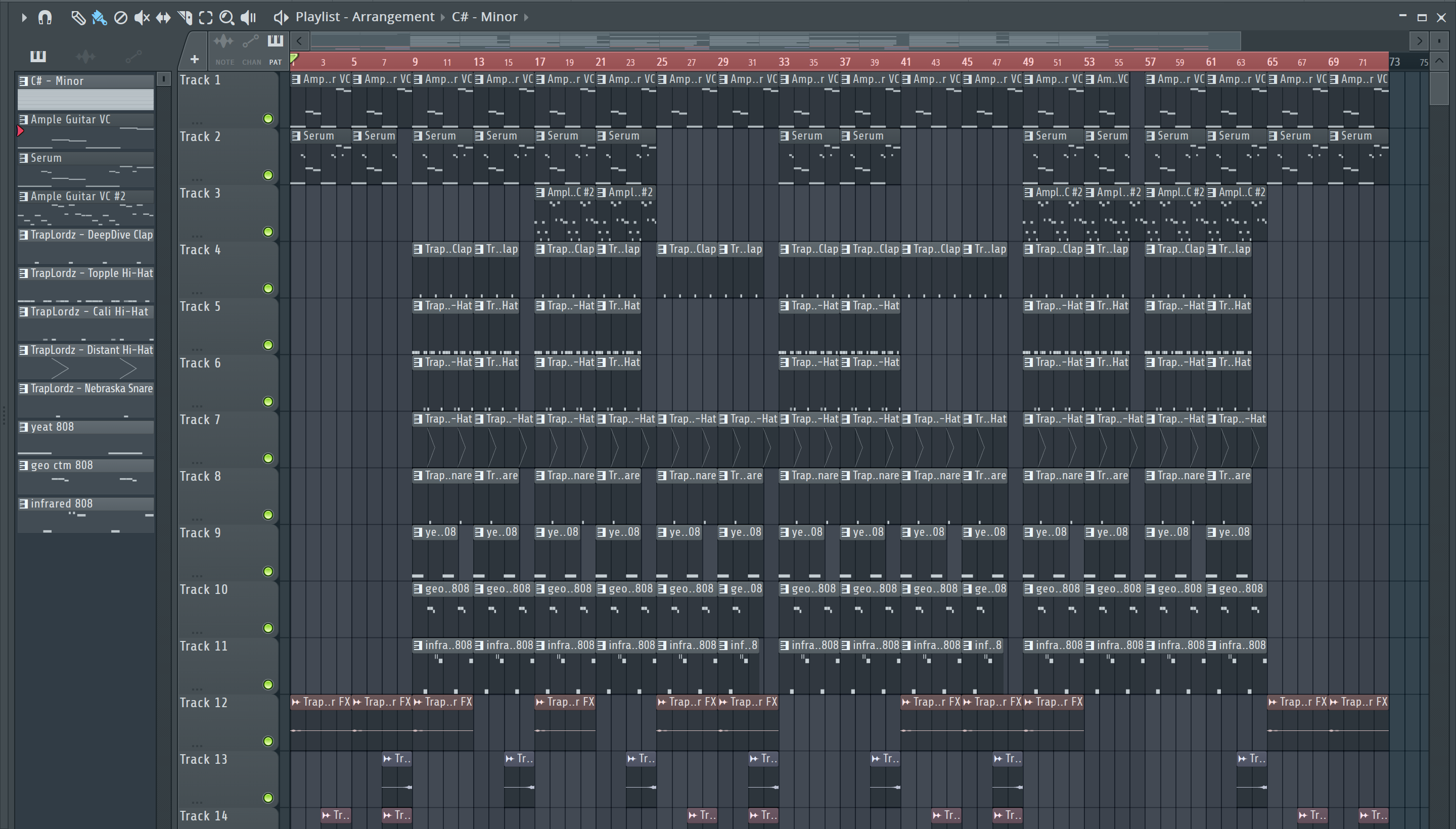
Task: Click the vertical playlist scrollbar thumb
Action: [x=1439, y=87]
